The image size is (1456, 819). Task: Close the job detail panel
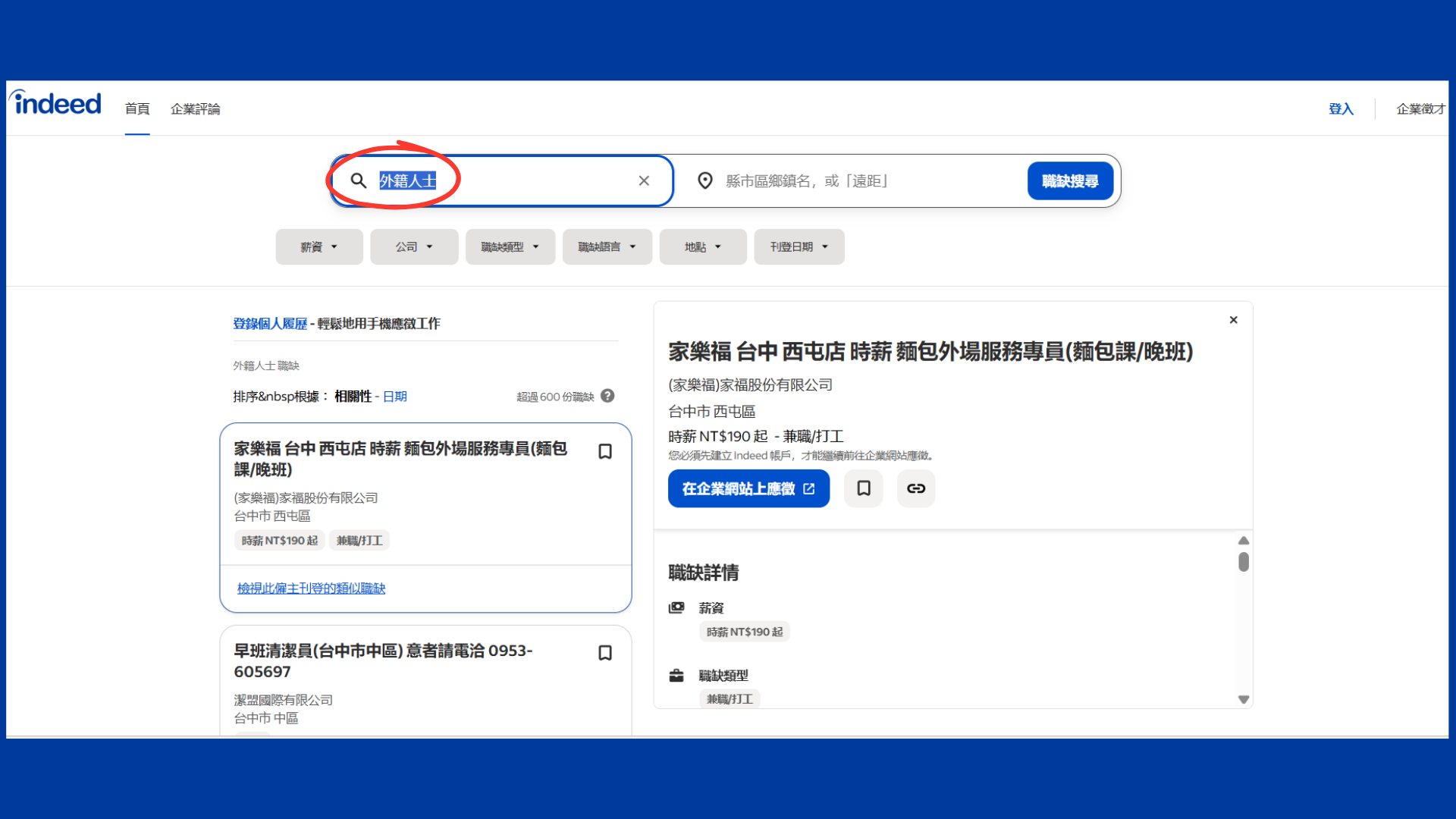pos(1234,320)
